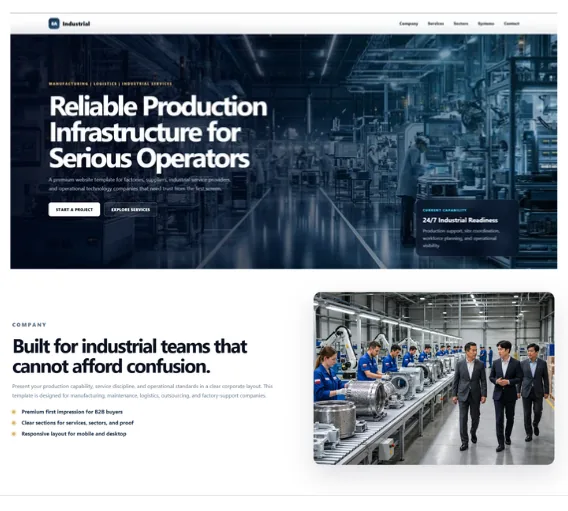Click the bullet dot beside 'Responsive layout'
The width and height of the screenshot is (568, 511).
point(14,433)
